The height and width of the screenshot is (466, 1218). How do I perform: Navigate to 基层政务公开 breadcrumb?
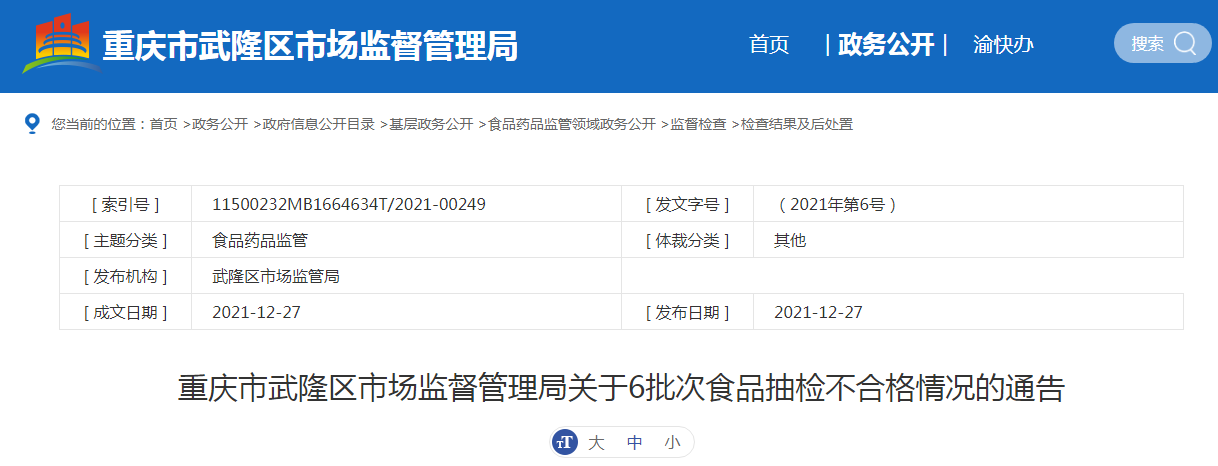click(x=431, y=124)
